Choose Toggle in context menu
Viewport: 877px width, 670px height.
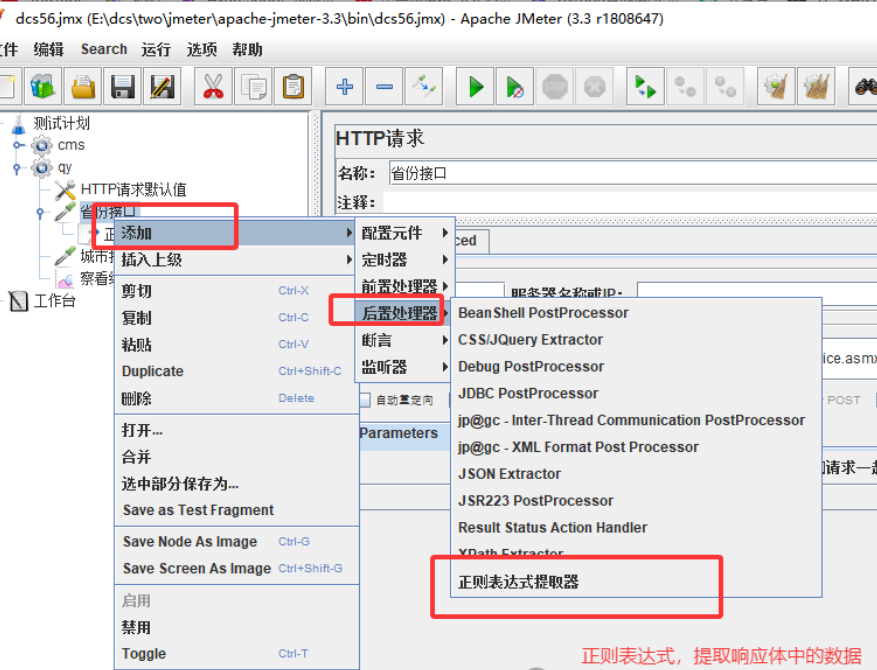[x=235, y=653]
